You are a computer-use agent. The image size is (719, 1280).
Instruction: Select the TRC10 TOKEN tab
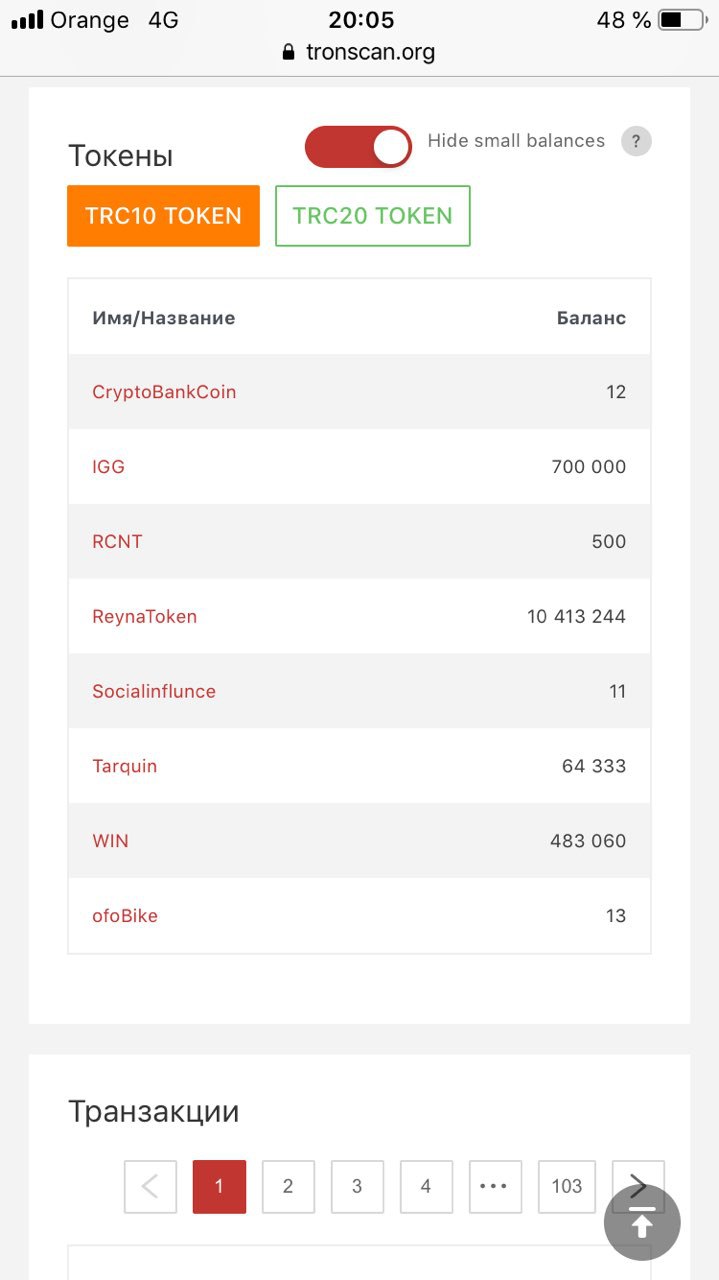coord(164,216)
